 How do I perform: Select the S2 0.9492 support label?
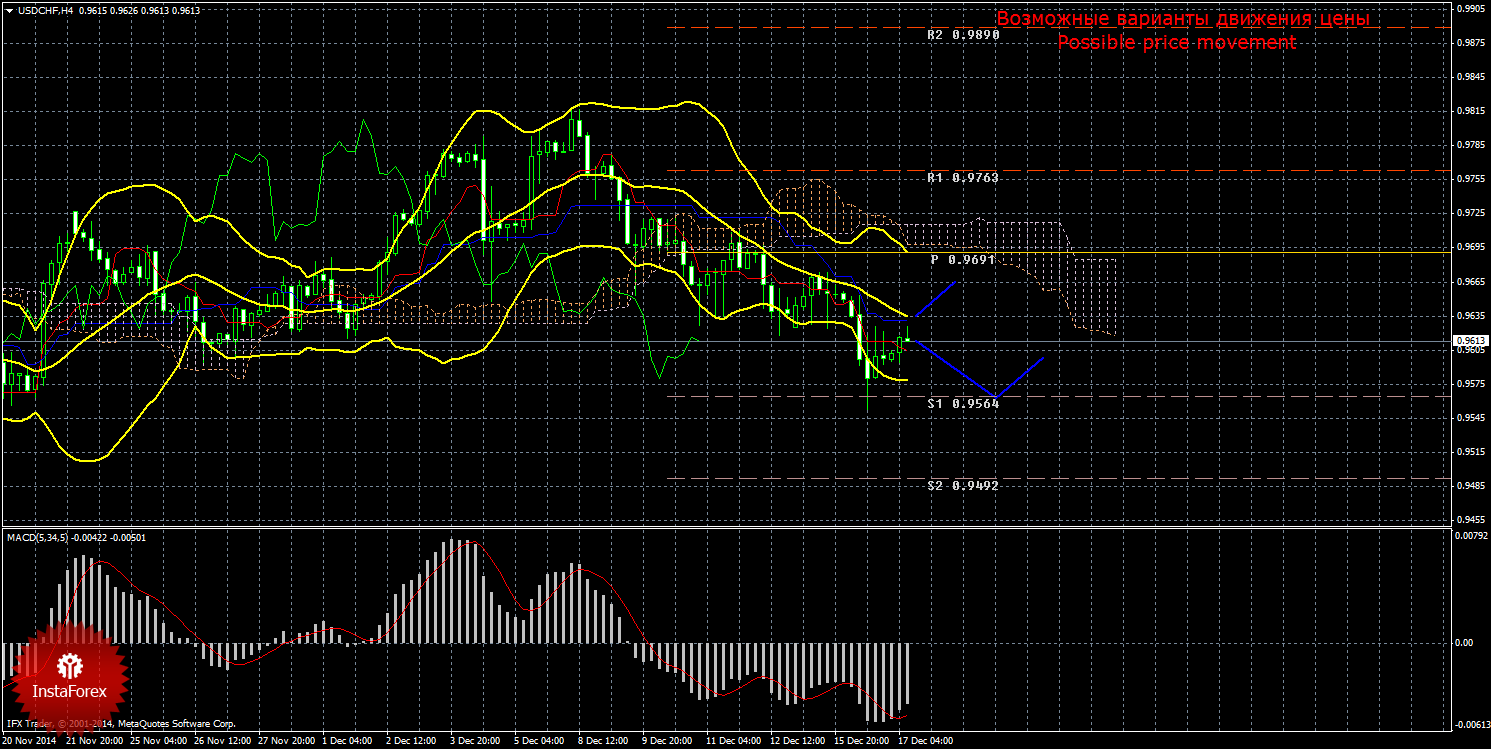[x=962, y=485]
